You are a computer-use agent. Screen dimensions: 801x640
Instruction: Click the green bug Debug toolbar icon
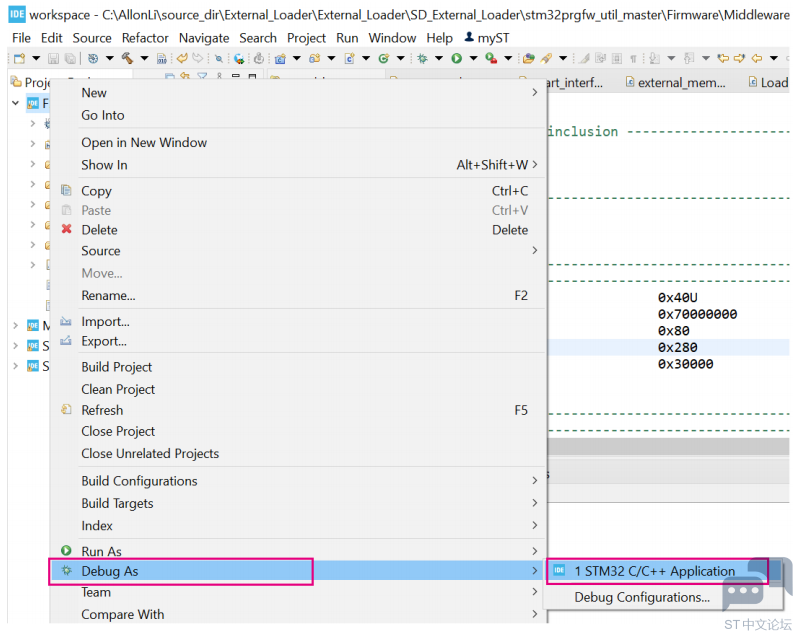[422, 58]
